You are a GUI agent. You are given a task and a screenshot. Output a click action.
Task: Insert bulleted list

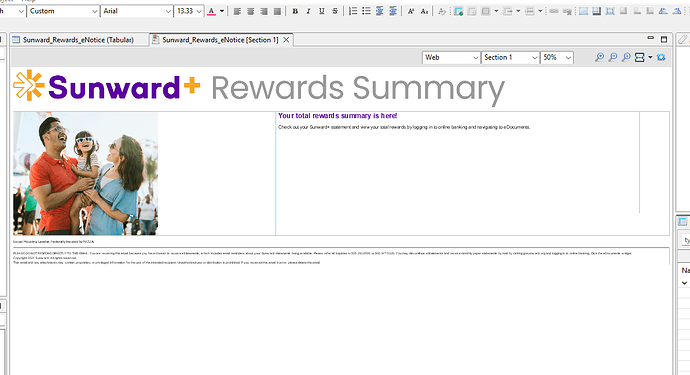366,11
